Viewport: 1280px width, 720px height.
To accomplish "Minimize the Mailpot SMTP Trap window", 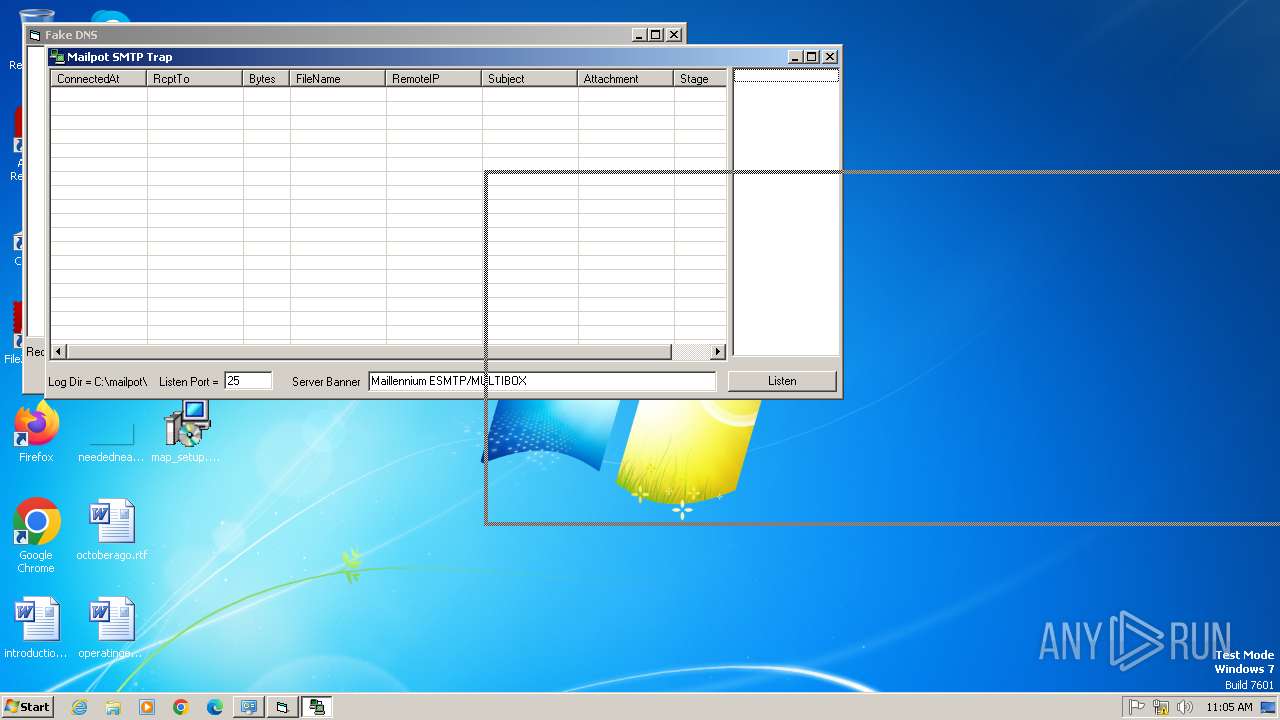I will click(796, 57).
